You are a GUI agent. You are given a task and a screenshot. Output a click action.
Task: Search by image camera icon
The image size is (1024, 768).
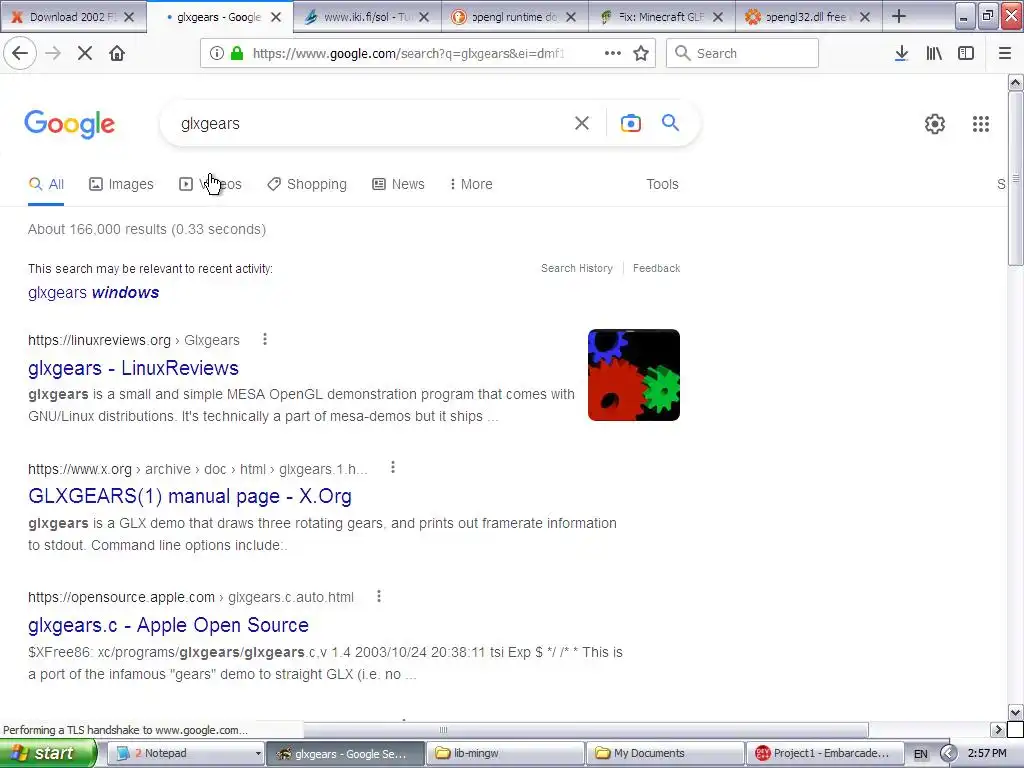[630, 123]
